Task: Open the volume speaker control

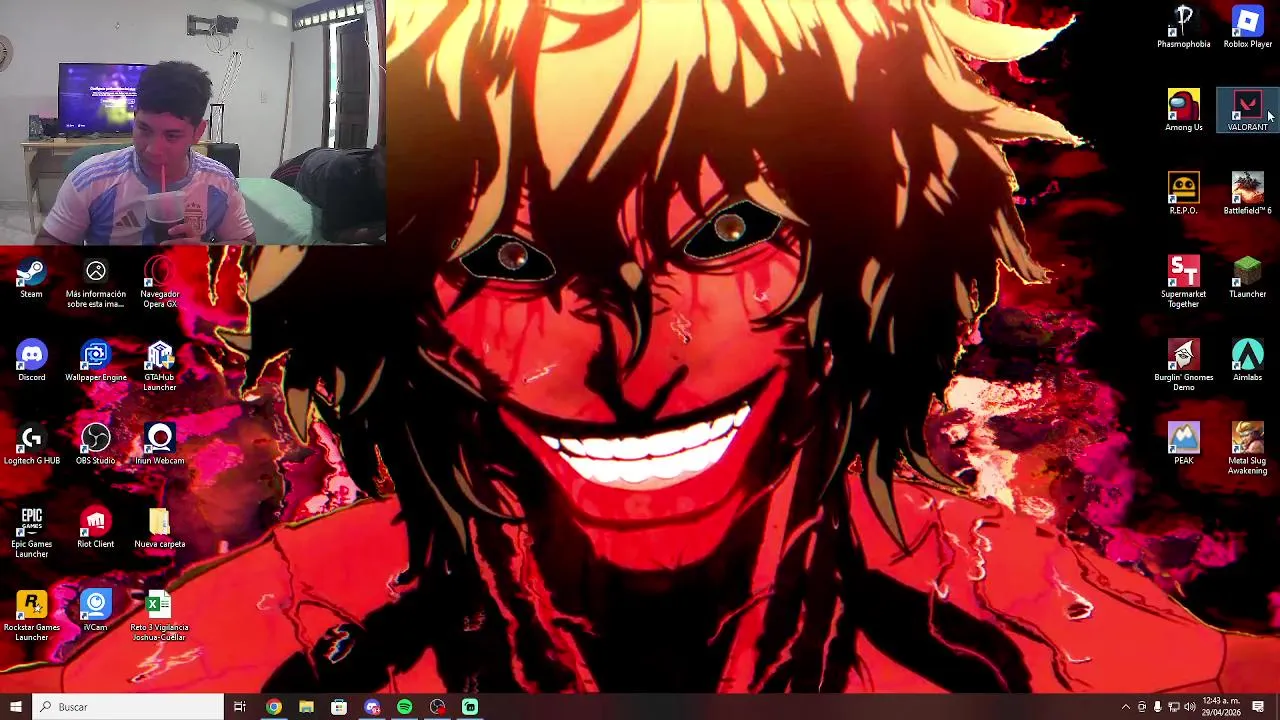Action: click(1190, 707)
